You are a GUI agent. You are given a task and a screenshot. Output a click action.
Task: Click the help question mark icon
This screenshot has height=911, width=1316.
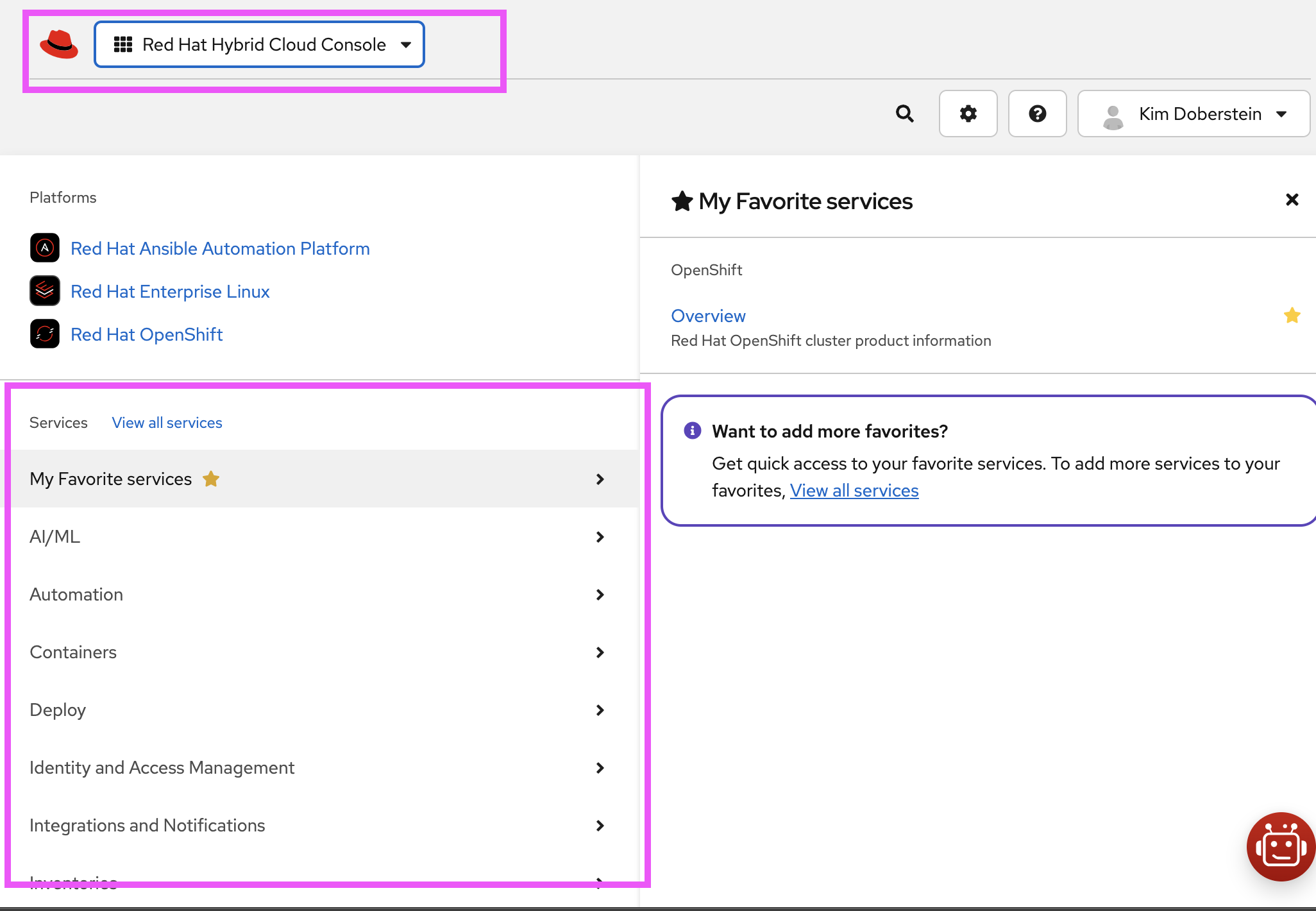pos(1037,114)
